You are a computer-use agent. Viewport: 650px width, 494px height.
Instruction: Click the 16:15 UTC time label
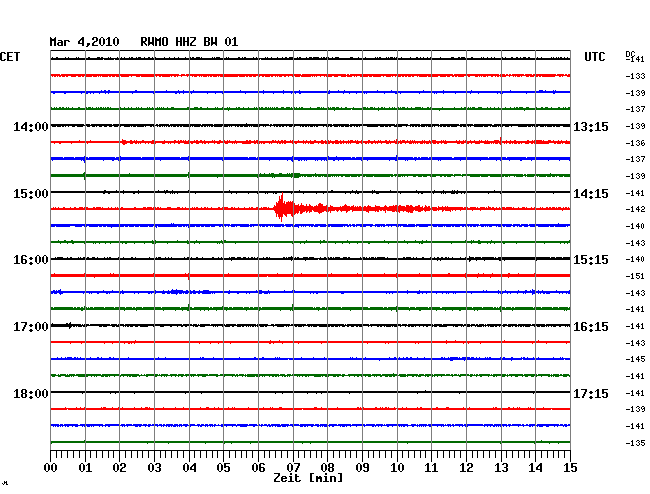click(591, 327)
